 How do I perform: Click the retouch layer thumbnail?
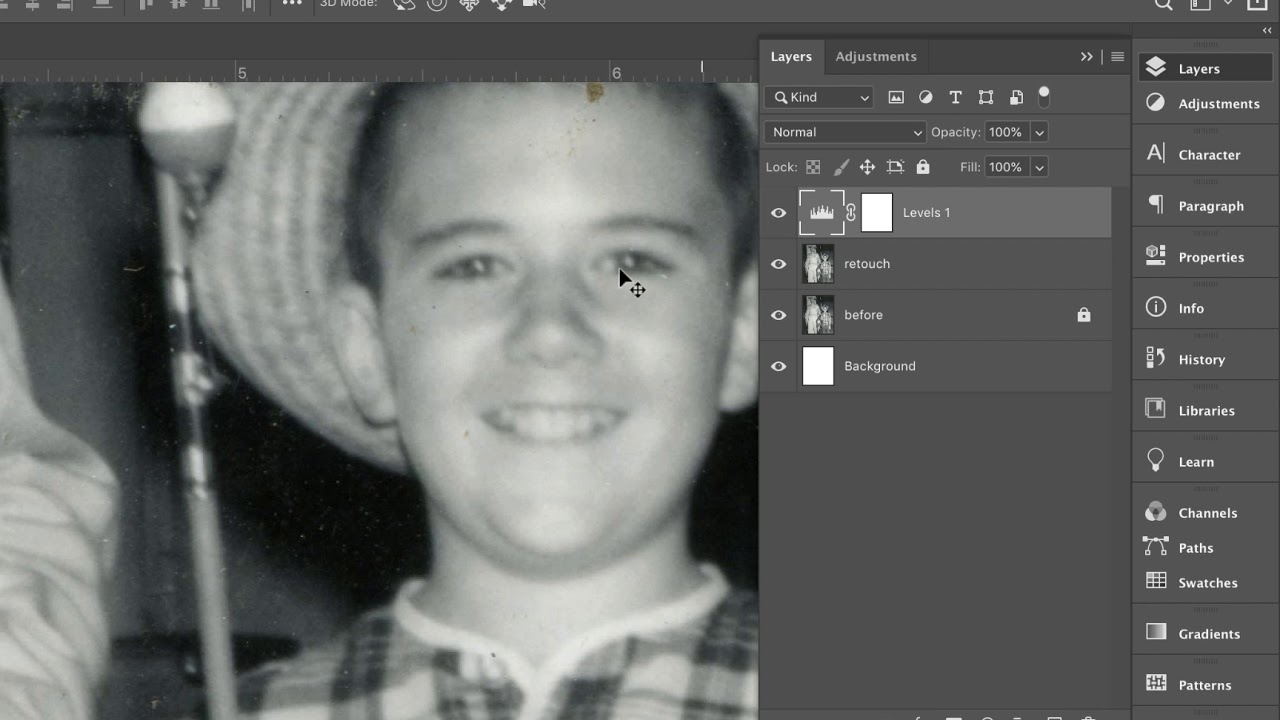818,264
